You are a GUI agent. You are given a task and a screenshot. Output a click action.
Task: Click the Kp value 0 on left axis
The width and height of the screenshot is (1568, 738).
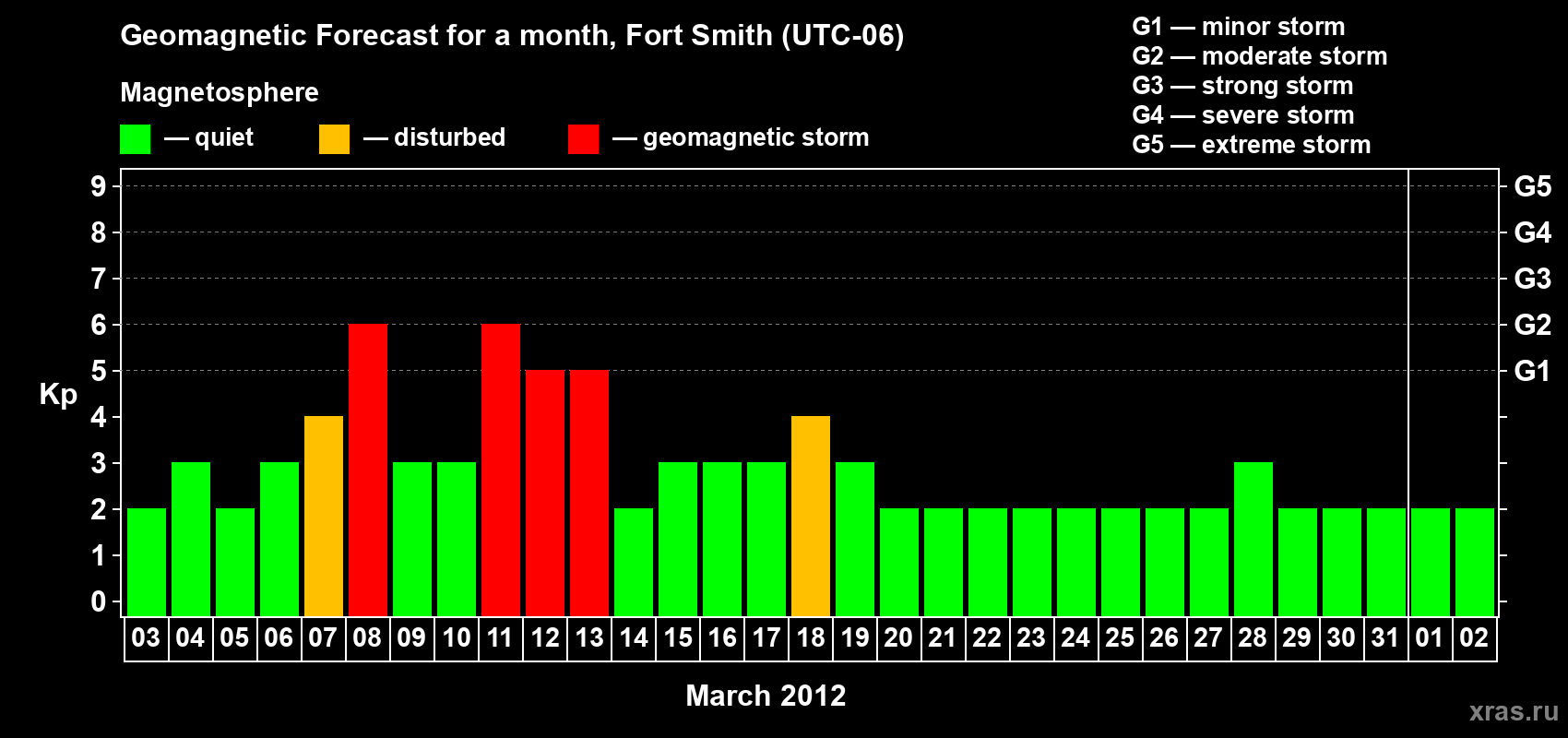[99, 601]
